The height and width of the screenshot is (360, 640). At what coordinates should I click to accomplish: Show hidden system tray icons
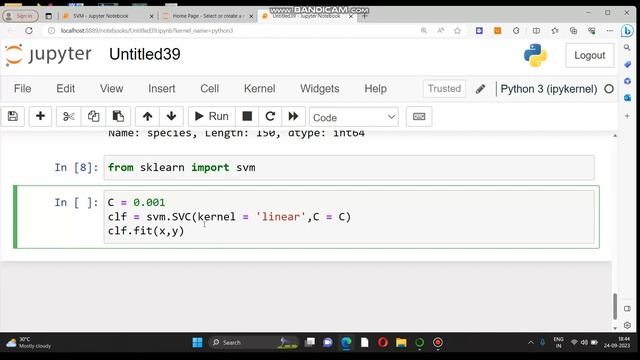pyautogui.click(x=531, y=342)
